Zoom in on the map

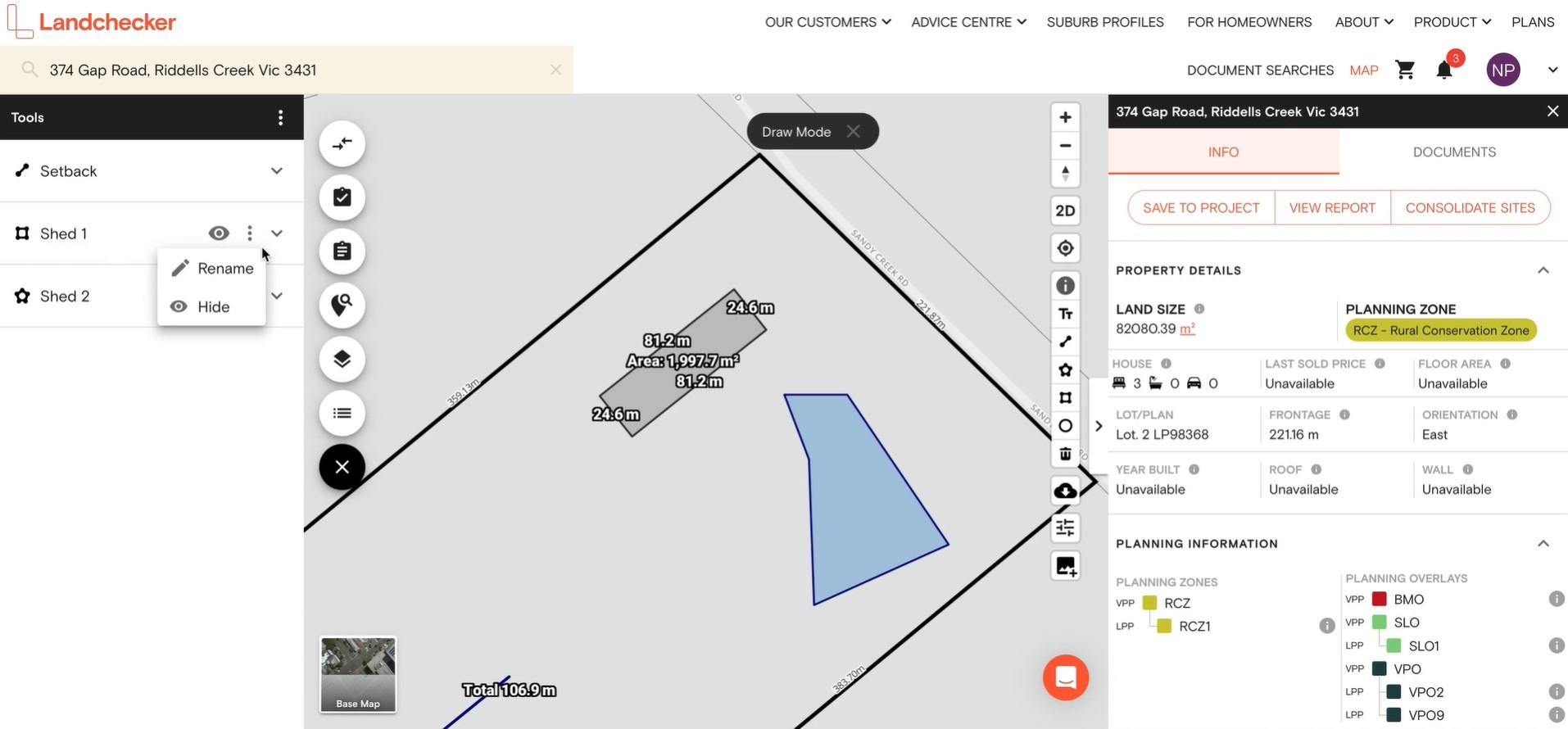(1065, 117)
